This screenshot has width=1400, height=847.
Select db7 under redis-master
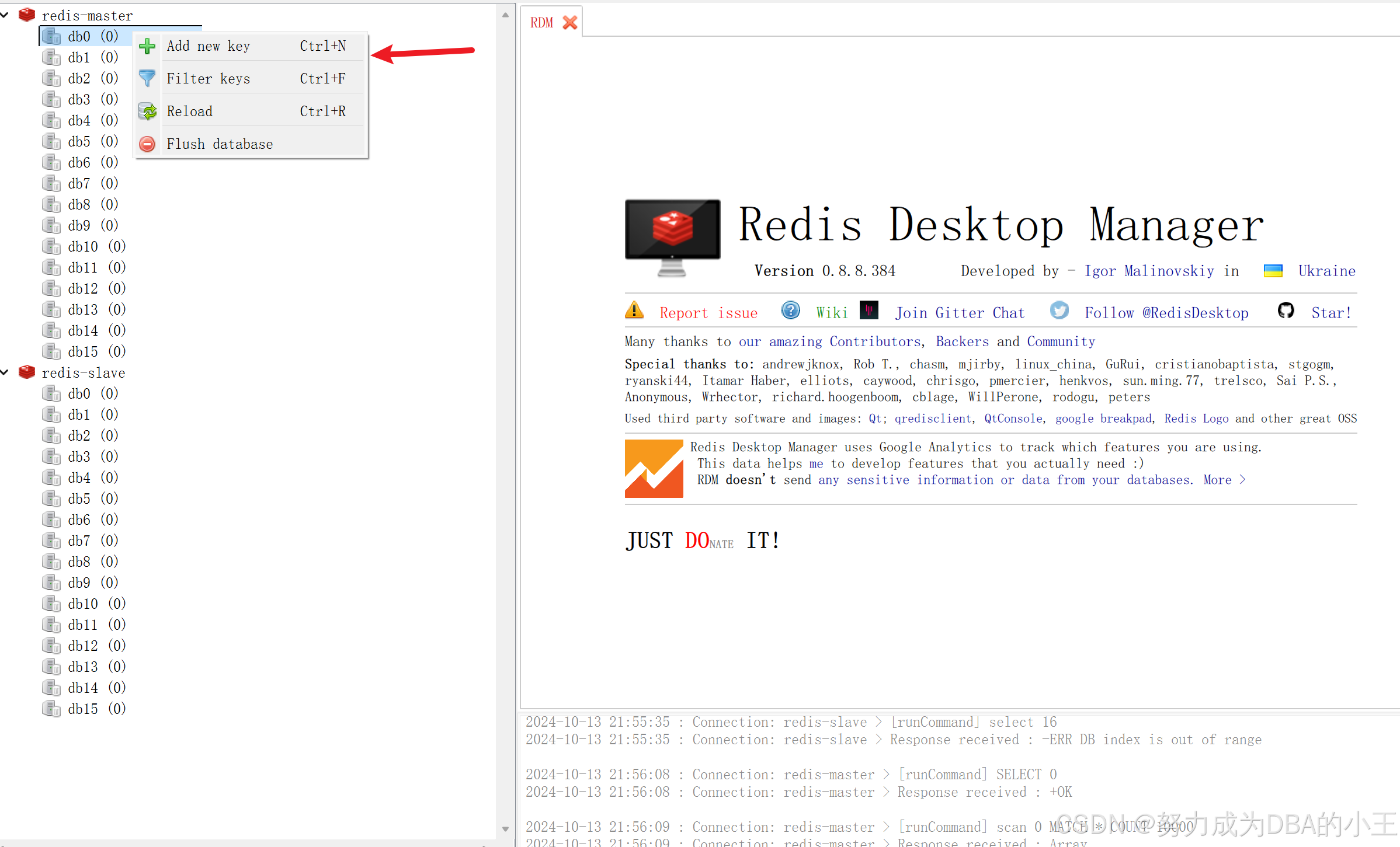(x=79, y=183)
